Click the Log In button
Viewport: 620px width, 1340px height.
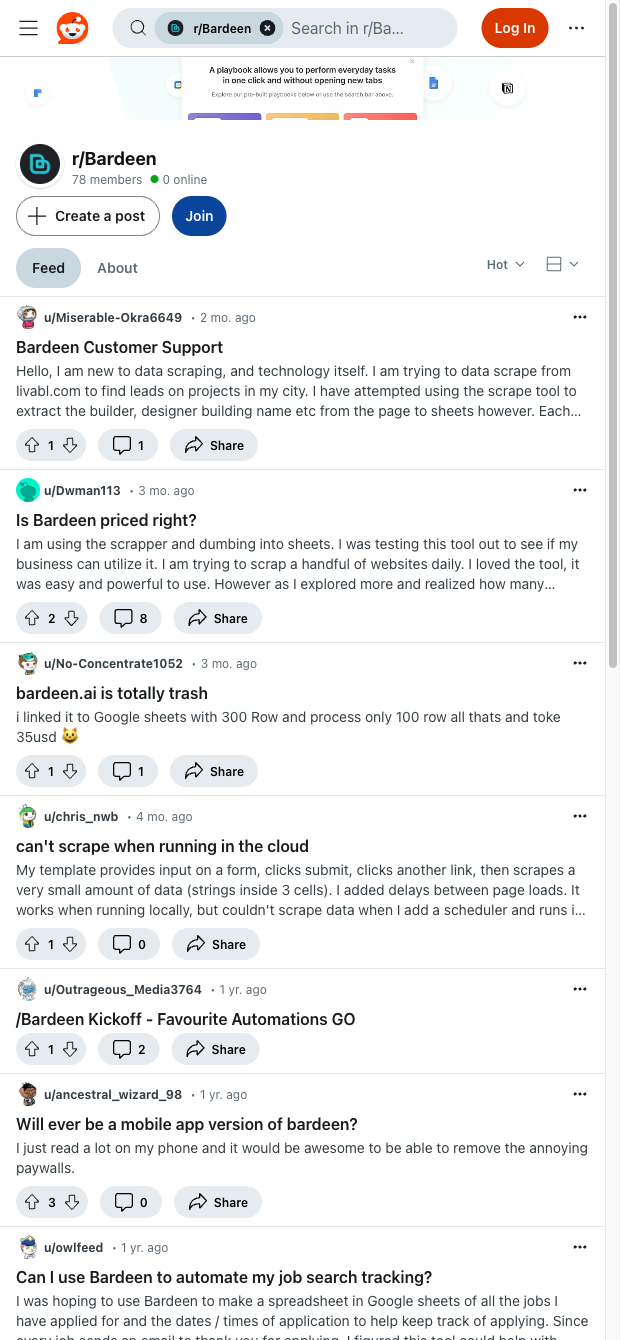point(515,28)
